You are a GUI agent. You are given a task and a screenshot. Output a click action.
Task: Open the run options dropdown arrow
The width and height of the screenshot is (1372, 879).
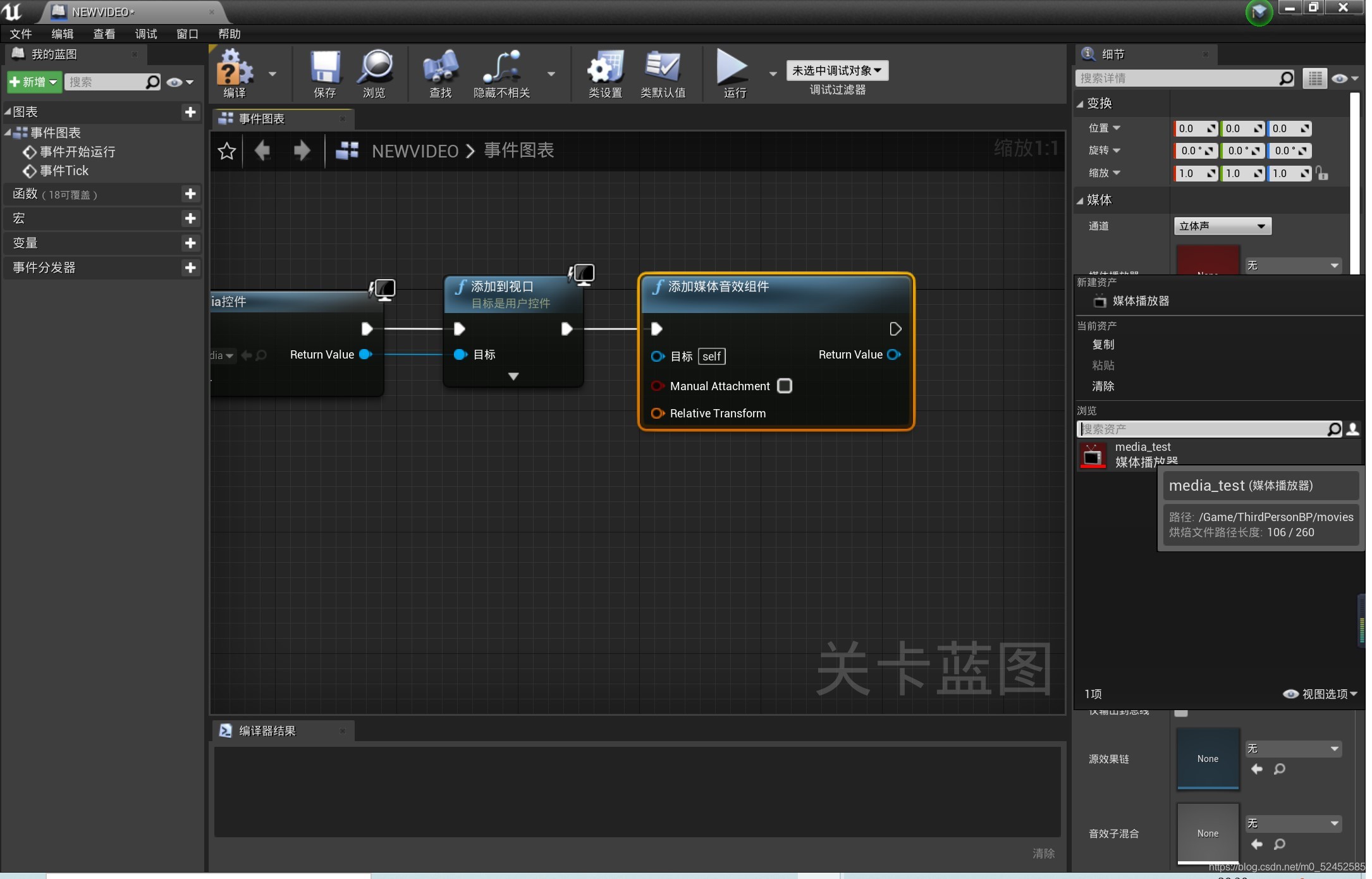773,74
